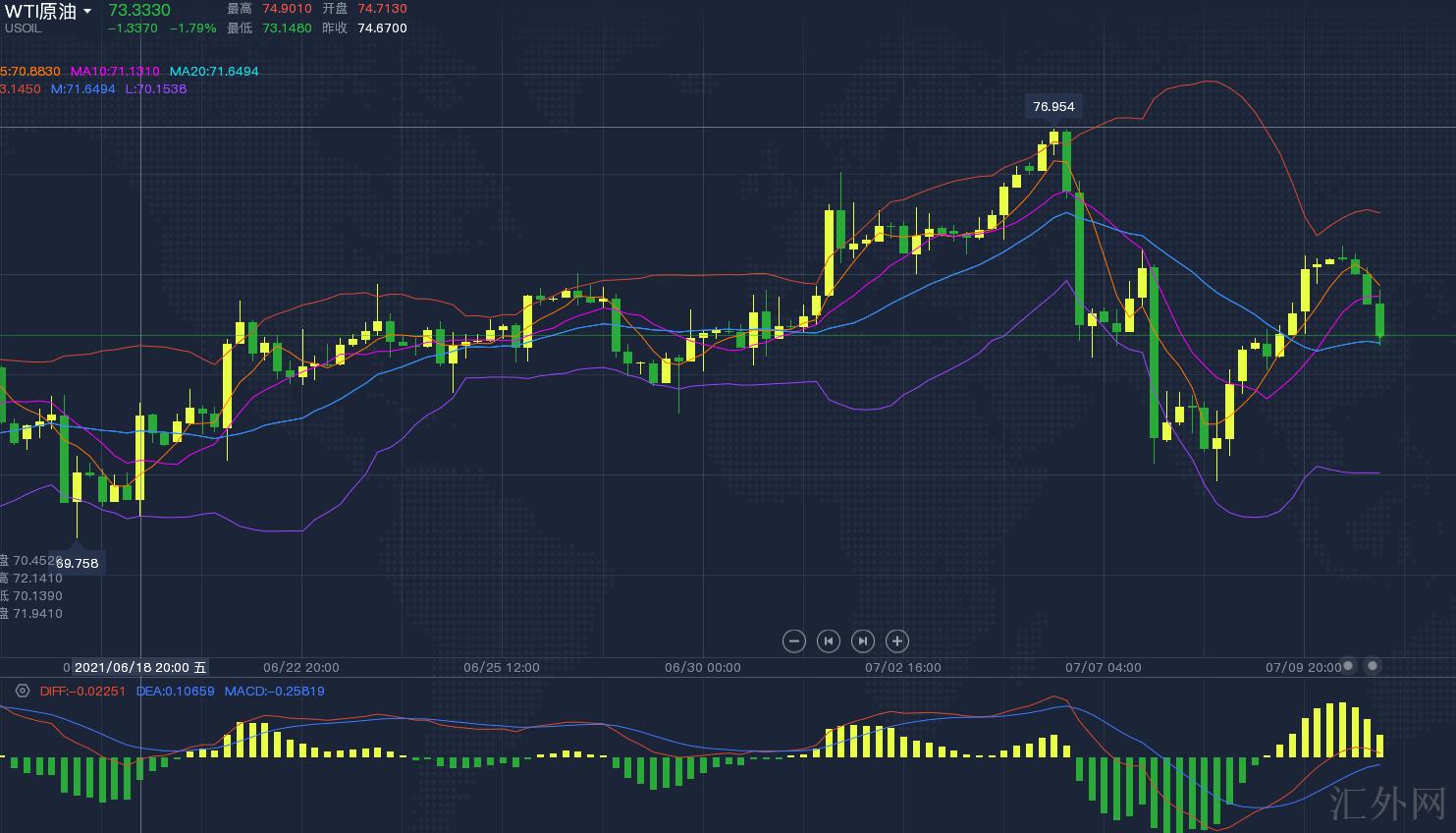Click the WTI原油 instrument name
Screen dimensions: 1456x833
(x=40, y=12)
